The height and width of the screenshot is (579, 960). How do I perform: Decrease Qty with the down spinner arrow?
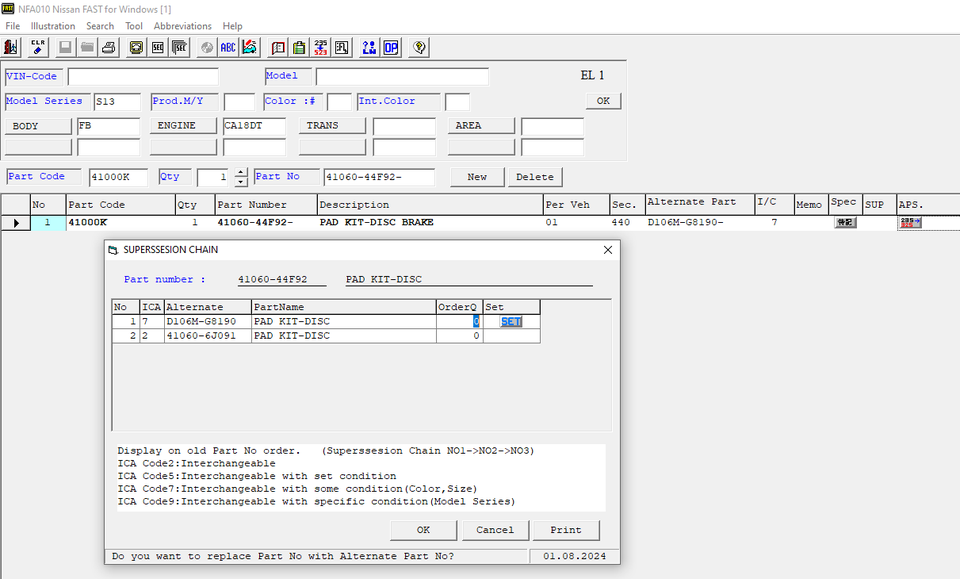click(x=241, y=182)
